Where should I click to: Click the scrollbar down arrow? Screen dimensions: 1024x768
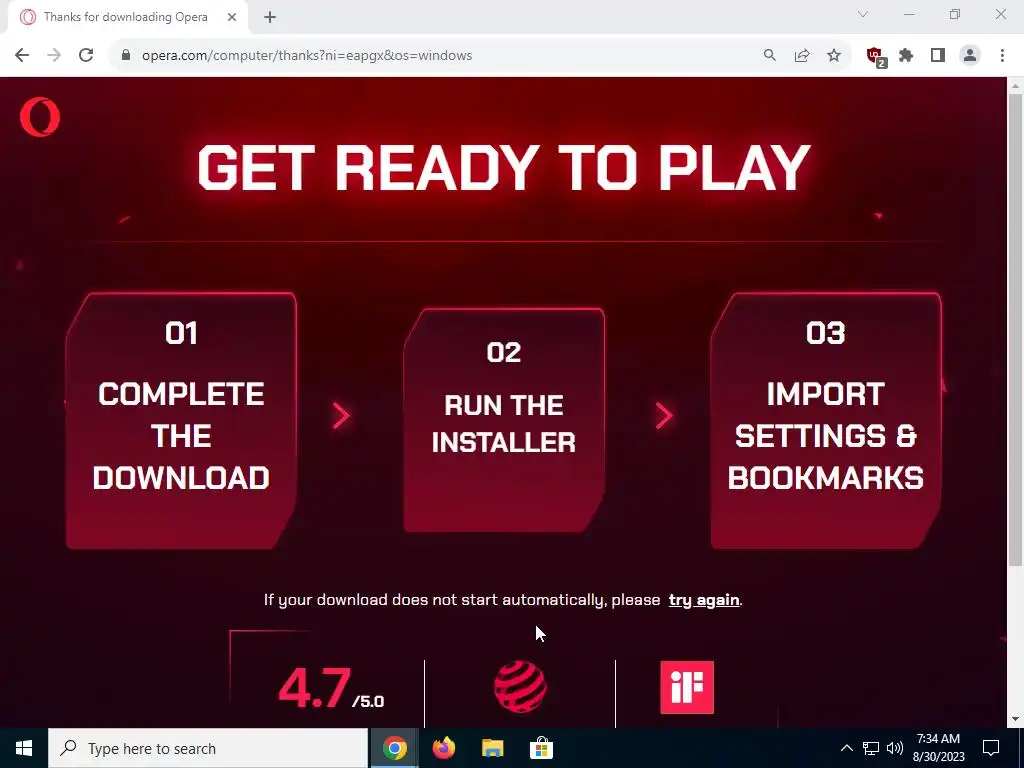(1015, 719)
